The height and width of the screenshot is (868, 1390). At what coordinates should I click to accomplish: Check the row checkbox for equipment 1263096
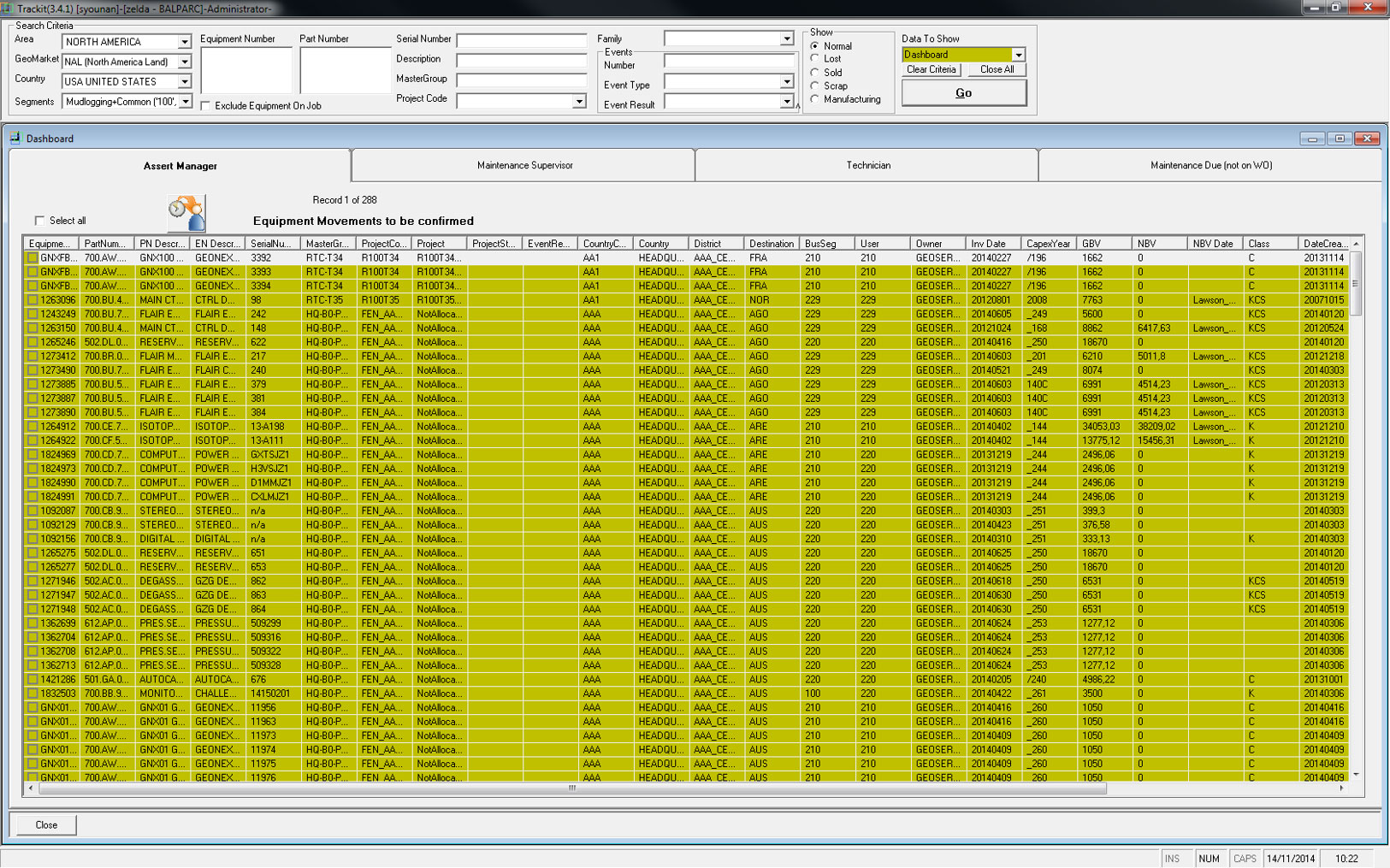point(33,300)
